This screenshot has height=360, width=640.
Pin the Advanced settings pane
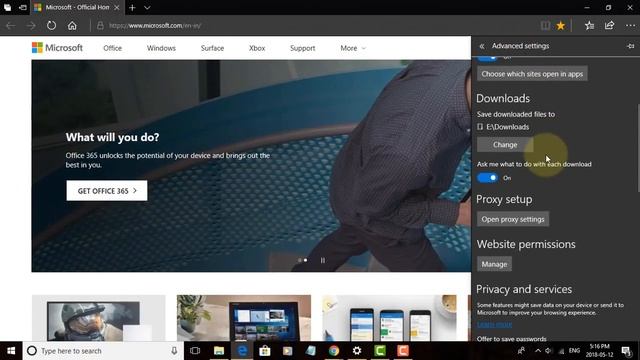631,46
